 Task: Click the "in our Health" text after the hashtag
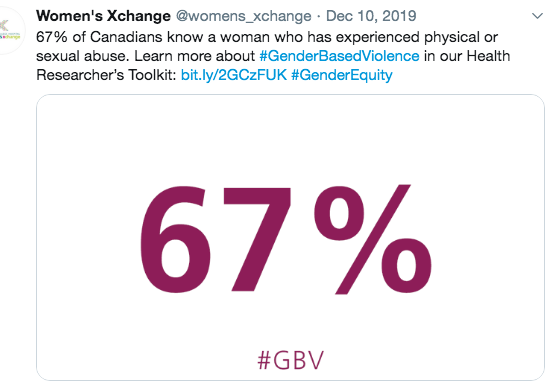click(467, 56)
